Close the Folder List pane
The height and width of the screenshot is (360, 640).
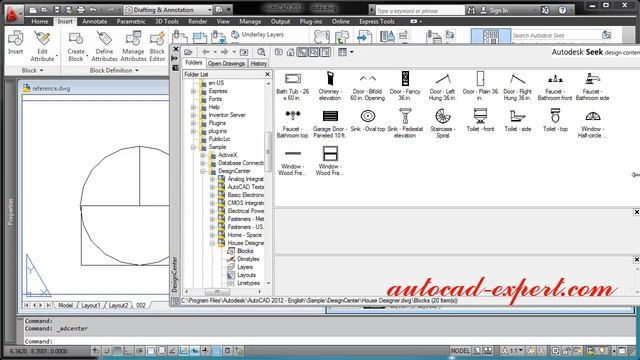point(267,74)
